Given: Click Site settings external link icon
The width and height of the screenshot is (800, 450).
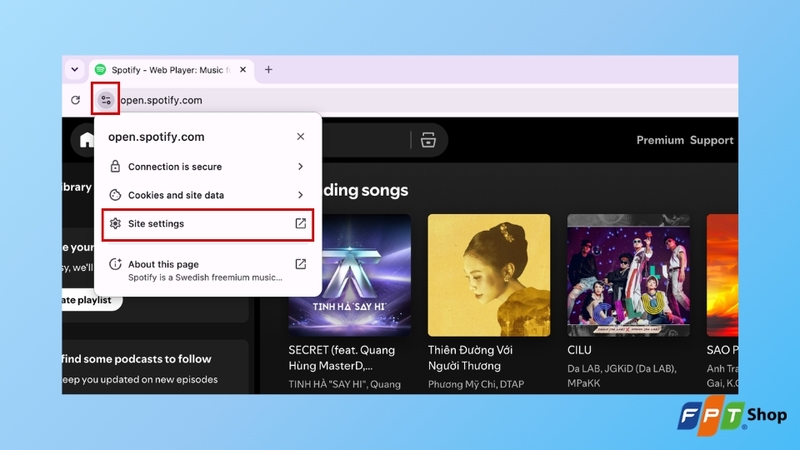Looking at the screenshot, I should coord(301,223).
